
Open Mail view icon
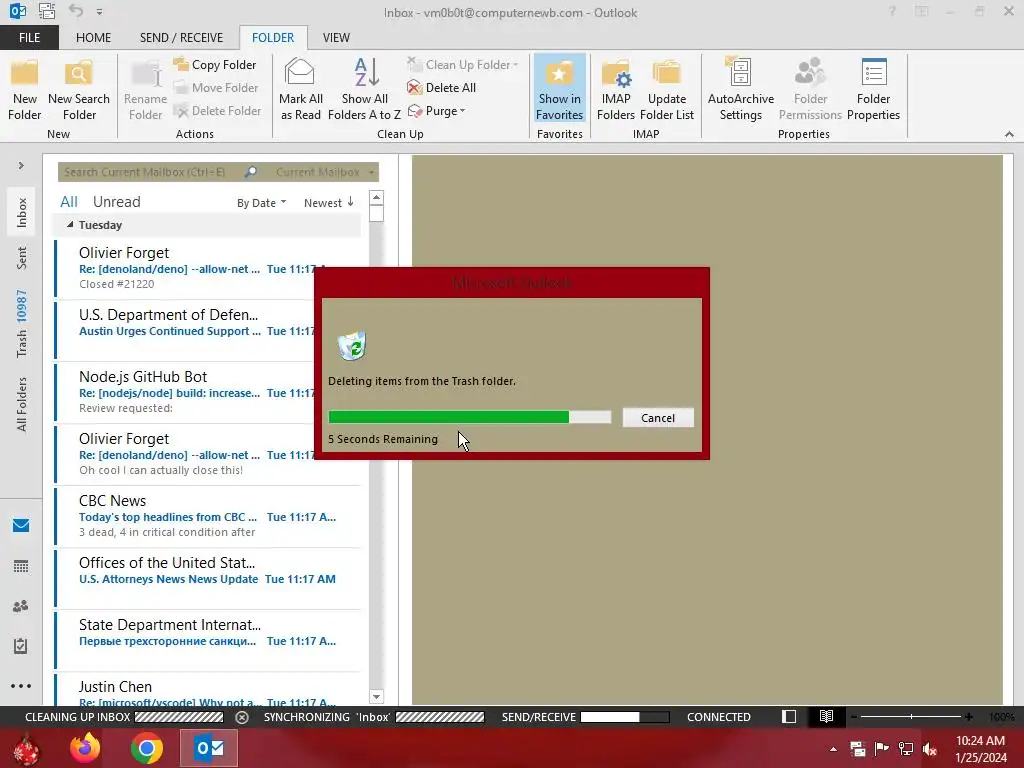pyautogui.click(x=21, y=526)
